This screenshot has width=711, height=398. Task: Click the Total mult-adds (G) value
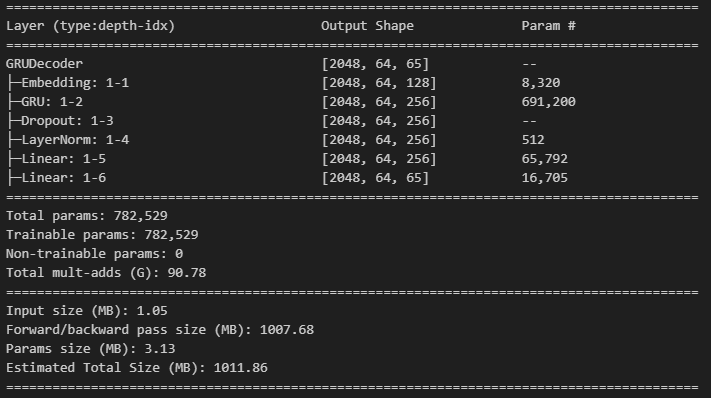[187, 272]
